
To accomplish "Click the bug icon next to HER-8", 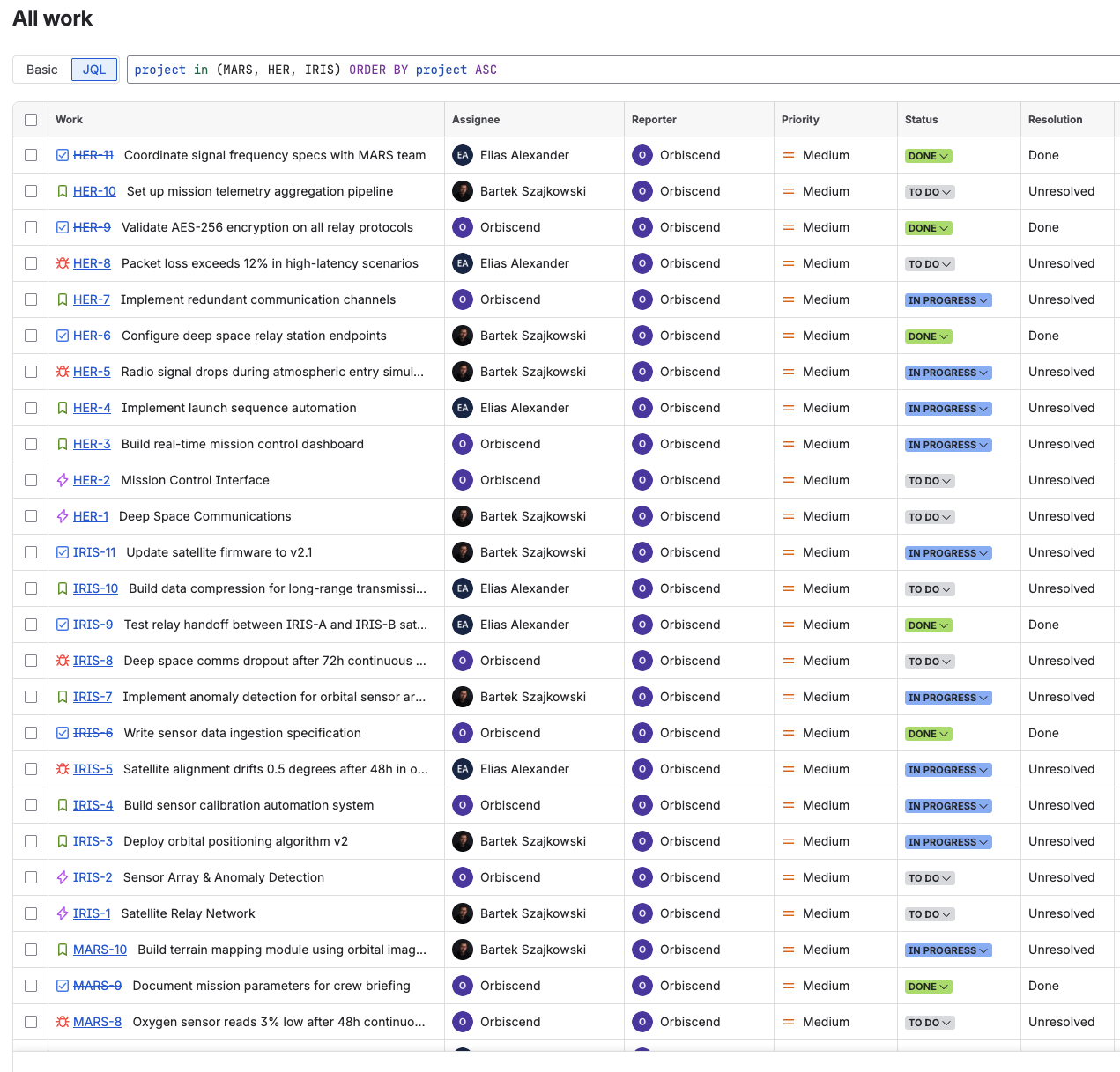I will pyautogui.click(x=63, y=263).
